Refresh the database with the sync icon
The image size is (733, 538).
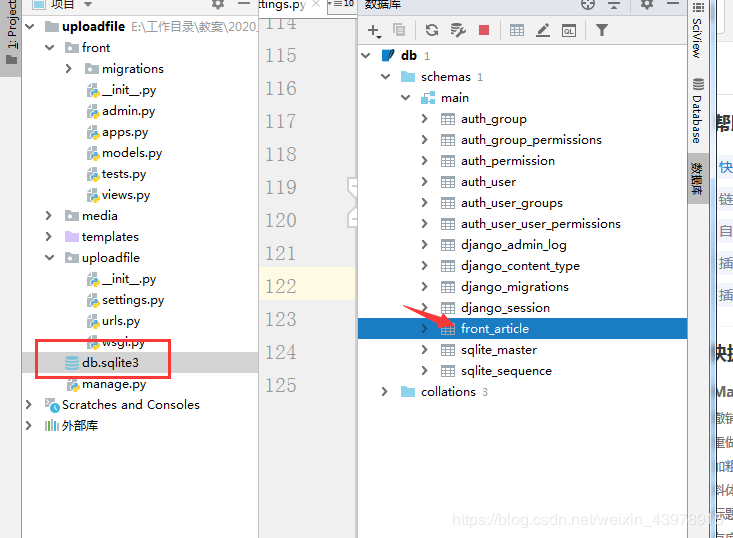tap(432, 30)
